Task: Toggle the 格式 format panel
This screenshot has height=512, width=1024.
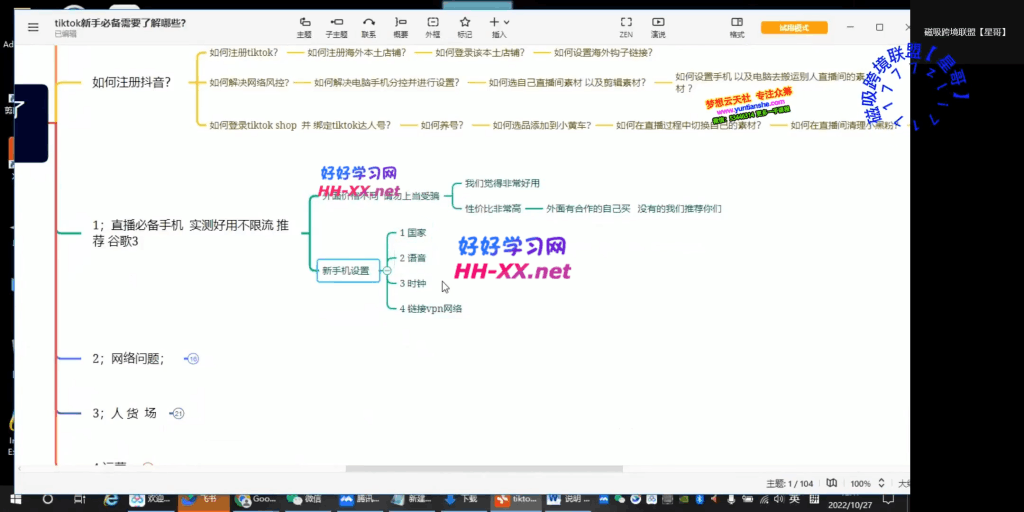Action: [737, 27]
